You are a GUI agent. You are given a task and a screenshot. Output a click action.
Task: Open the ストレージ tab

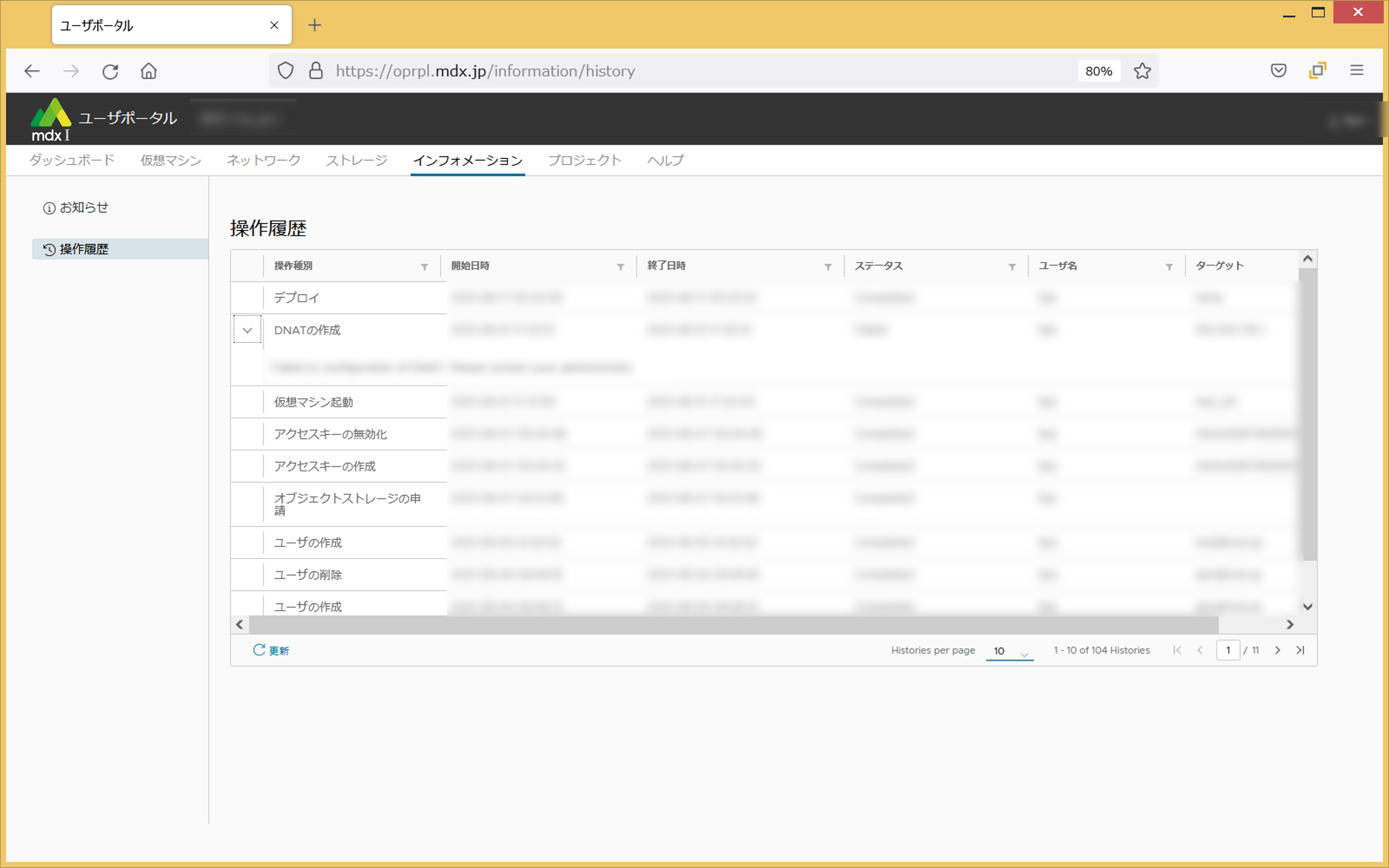(x=356, y=160)
